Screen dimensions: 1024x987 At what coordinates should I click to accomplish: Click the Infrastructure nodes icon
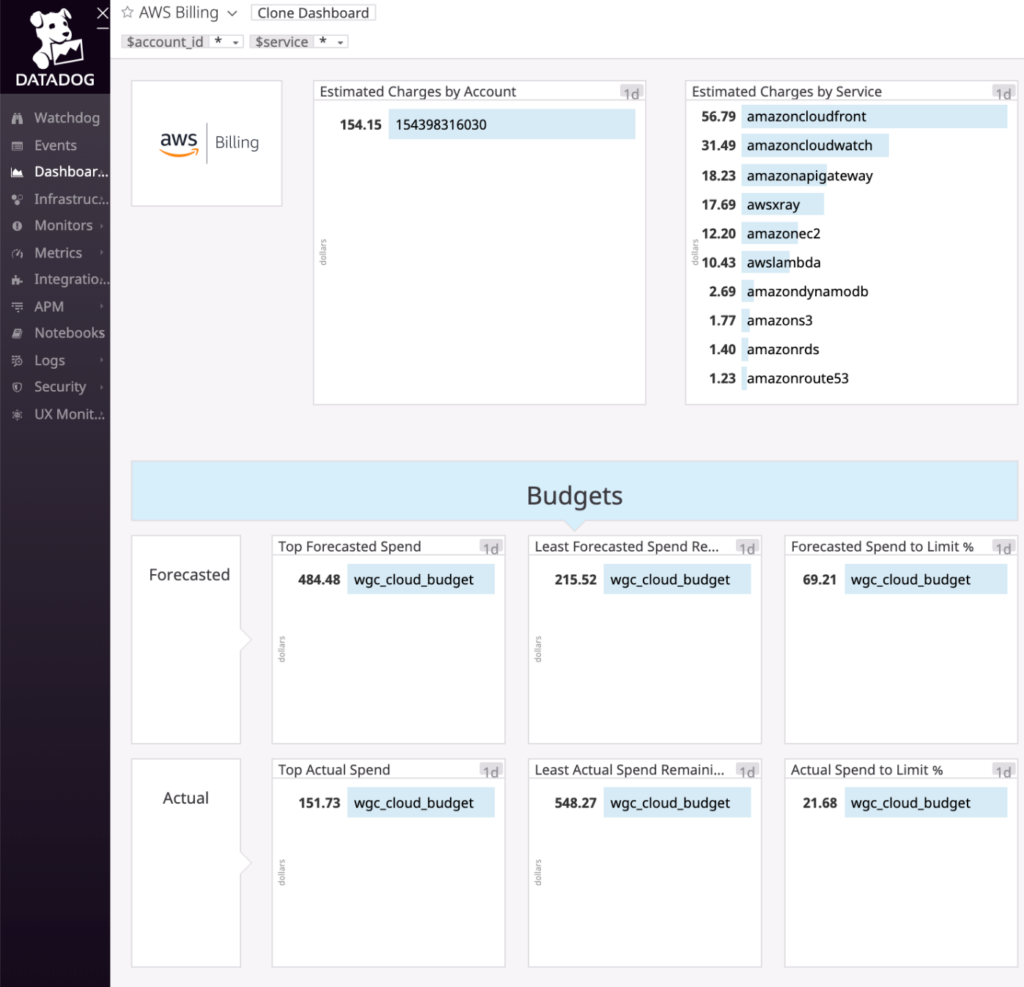coord(17,199)
